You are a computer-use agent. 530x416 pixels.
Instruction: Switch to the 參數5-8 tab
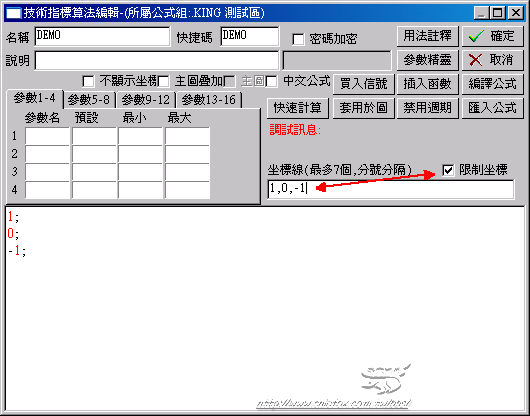click(x=89, y=100)
